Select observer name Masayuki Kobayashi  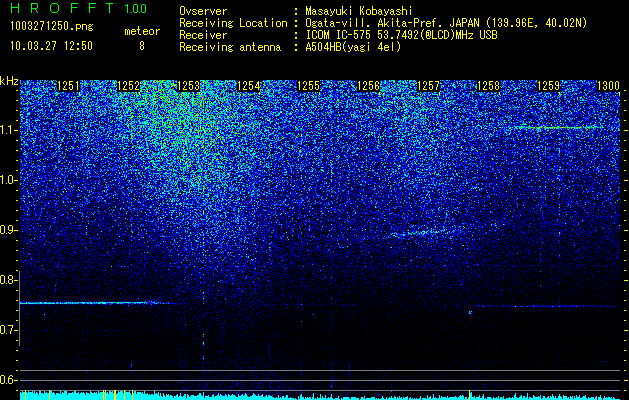pyautogui.click(x=359, y=11)
